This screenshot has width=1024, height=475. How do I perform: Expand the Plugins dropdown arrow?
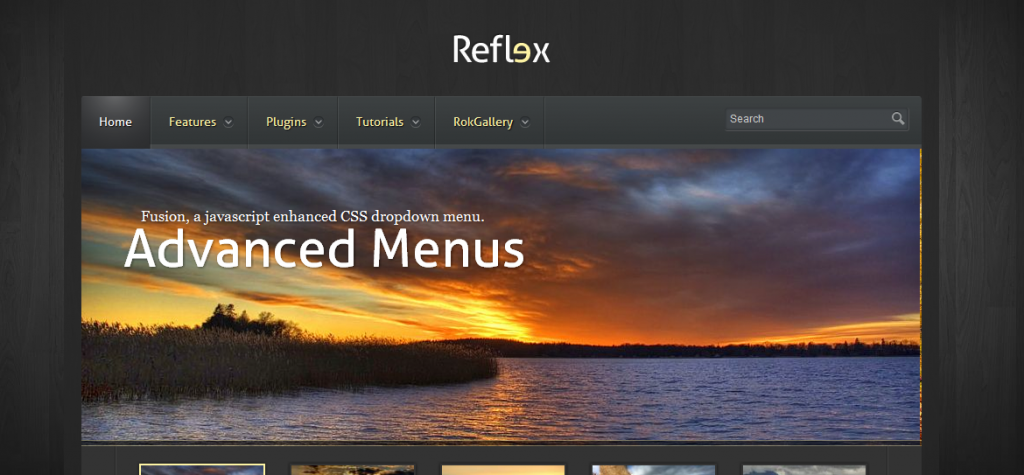pyautogui.click(x=318, y=122)
